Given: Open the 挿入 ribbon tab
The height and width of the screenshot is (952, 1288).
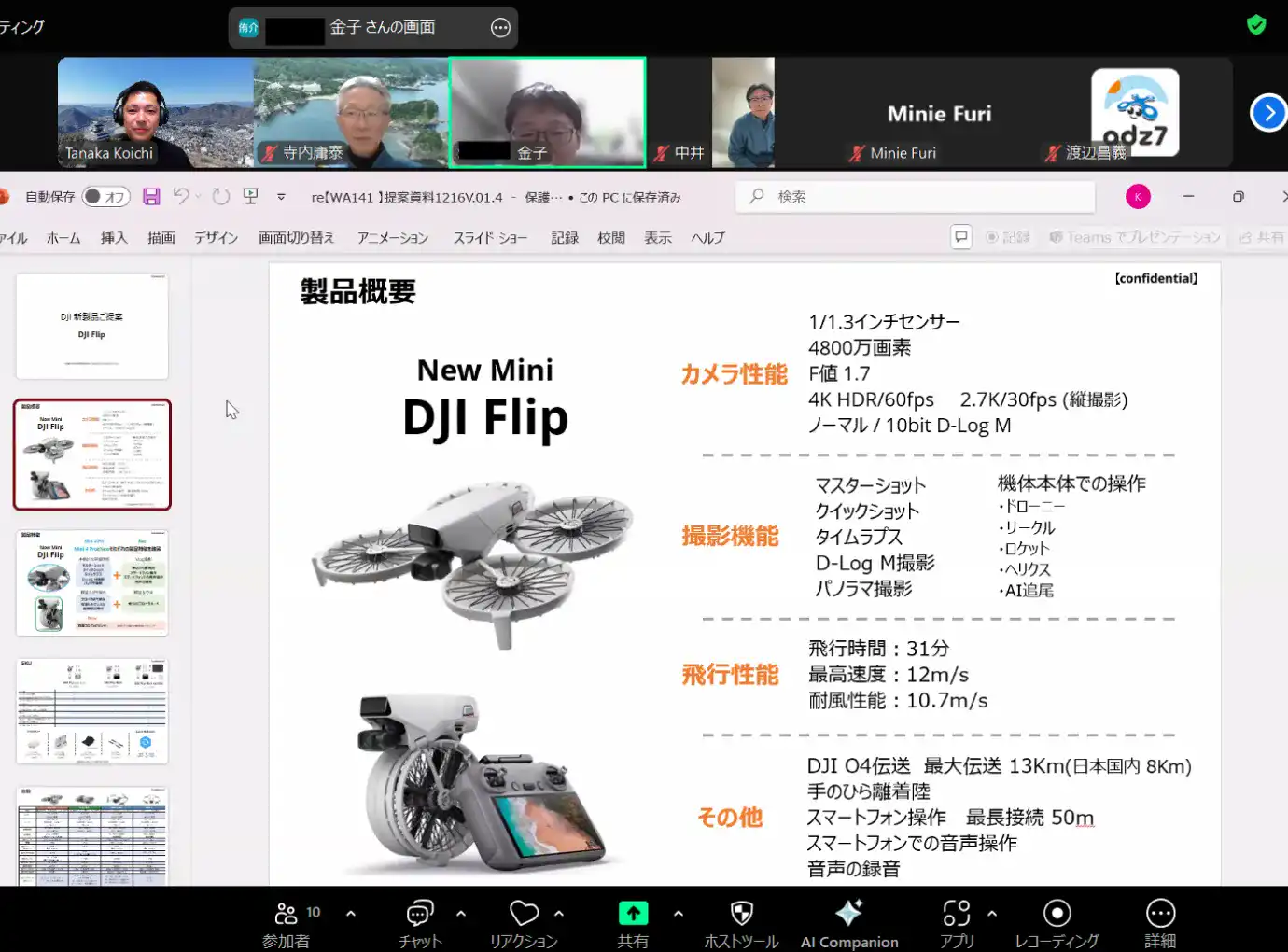Looking at the screenshot, I should 114,238.
